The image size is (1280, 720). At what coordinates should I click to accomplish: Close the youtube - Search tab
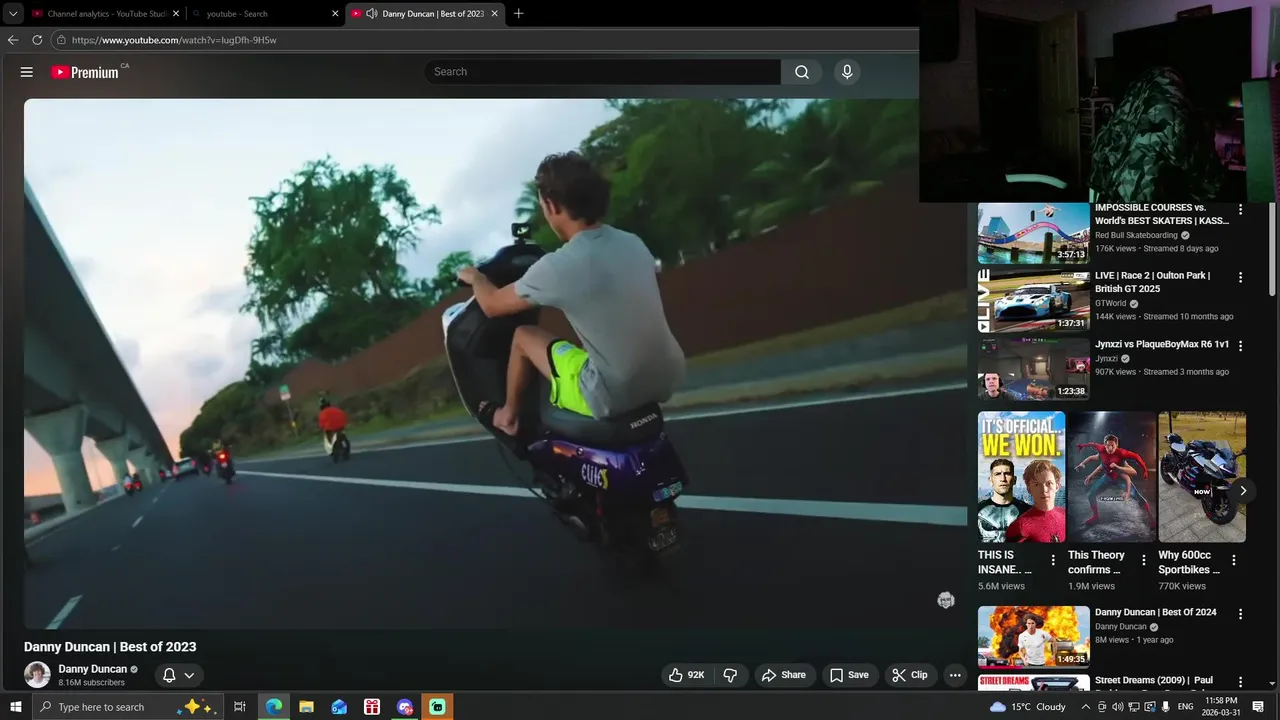point(335,14)
